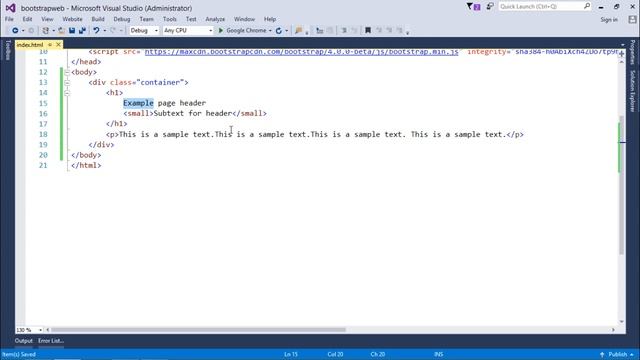The height and width of the screenshot is (360, 640).
Task: Click the Next Bookmark icon
Action: [x=389, y=31]
